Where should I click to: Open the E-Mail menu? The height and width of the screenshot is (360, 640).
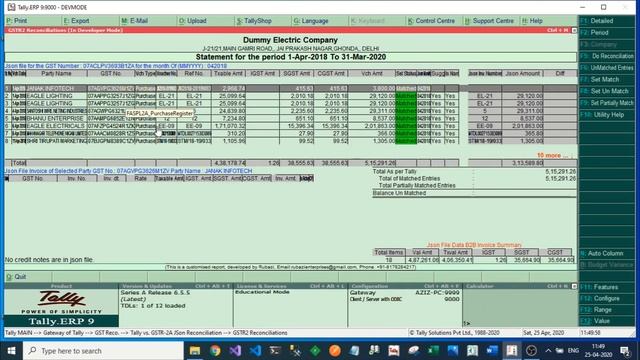(134, 21)
